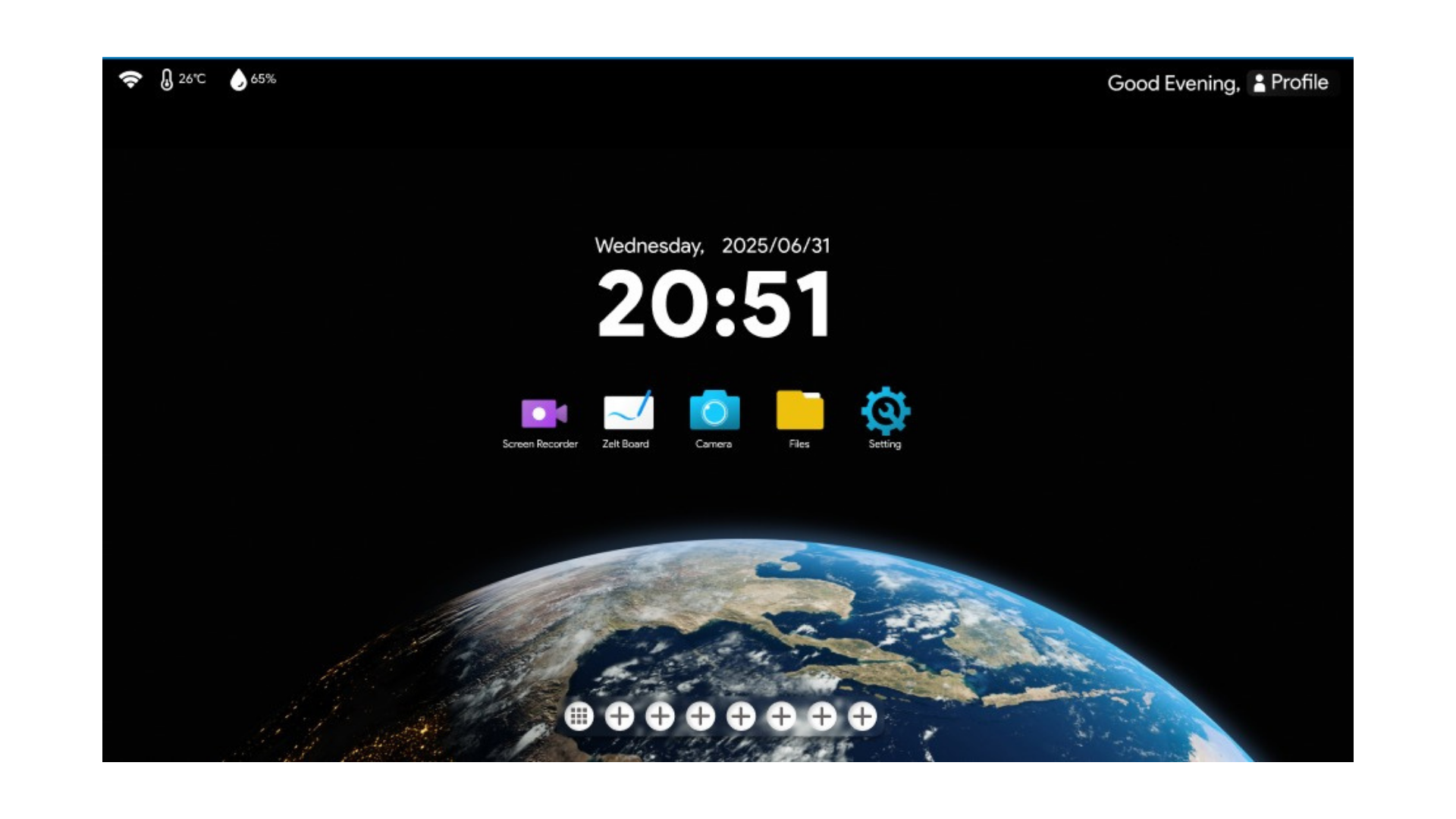This screenshot has height=819, width=1456.
Task: Click the "26°C" temperature reading
Action: pos(192,79)
